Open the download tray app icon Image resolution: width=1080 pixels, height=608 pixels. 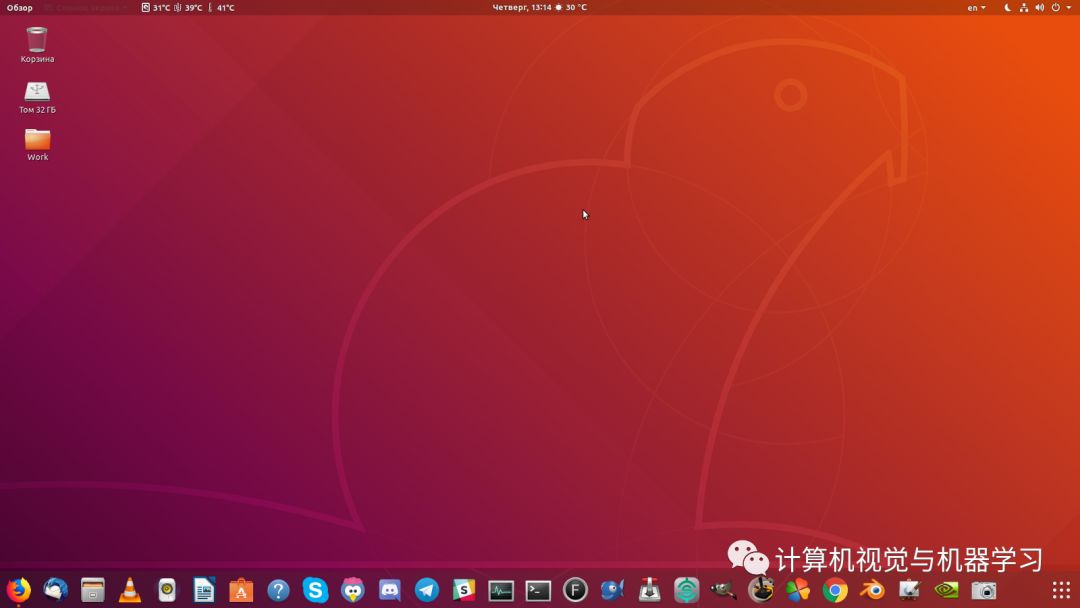[x=650, y=590]
